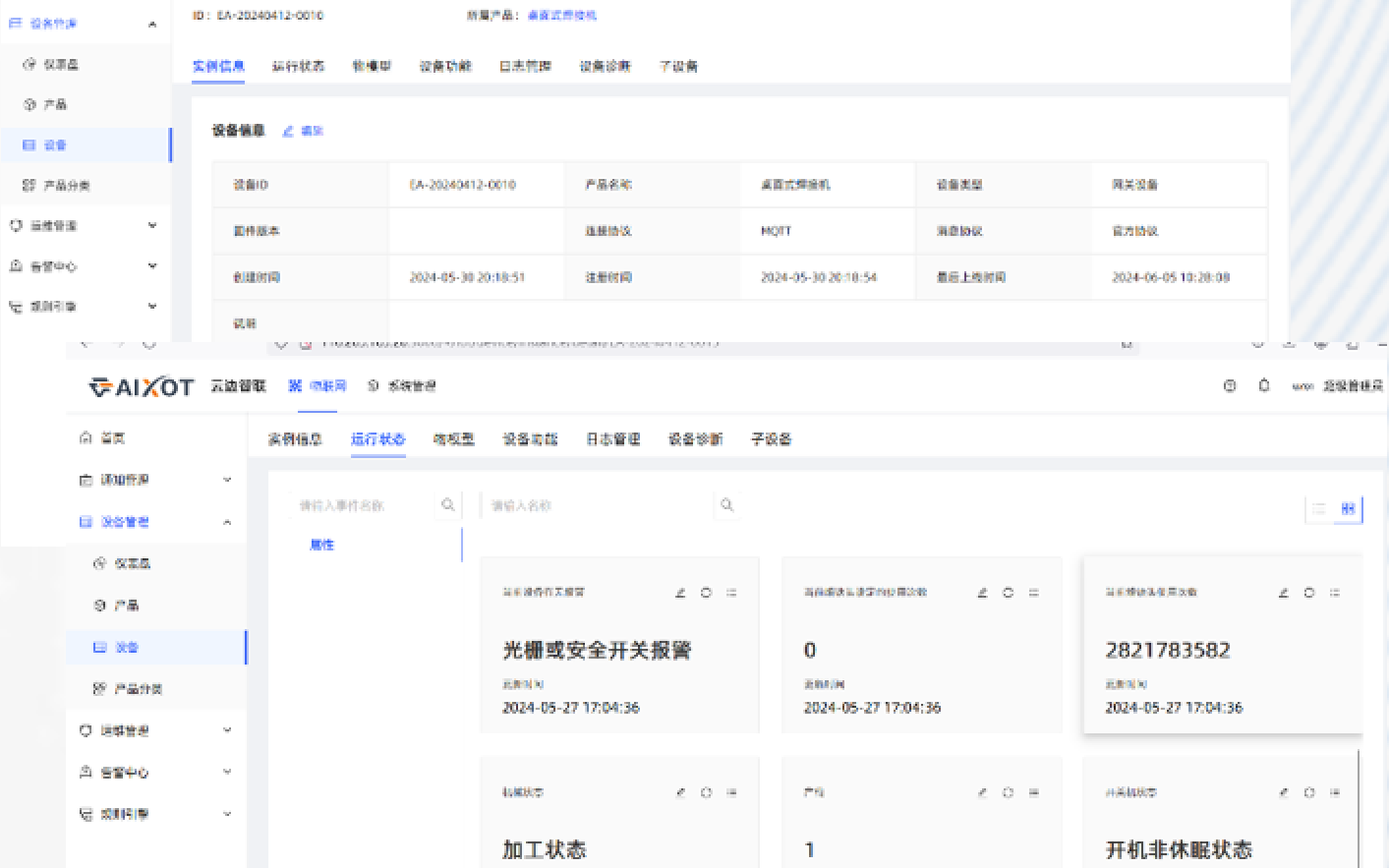The width and height of the screenshot is (1389, 868).
Task: Open 设备诊断 tab in upper window
Action: click(605, 66)
